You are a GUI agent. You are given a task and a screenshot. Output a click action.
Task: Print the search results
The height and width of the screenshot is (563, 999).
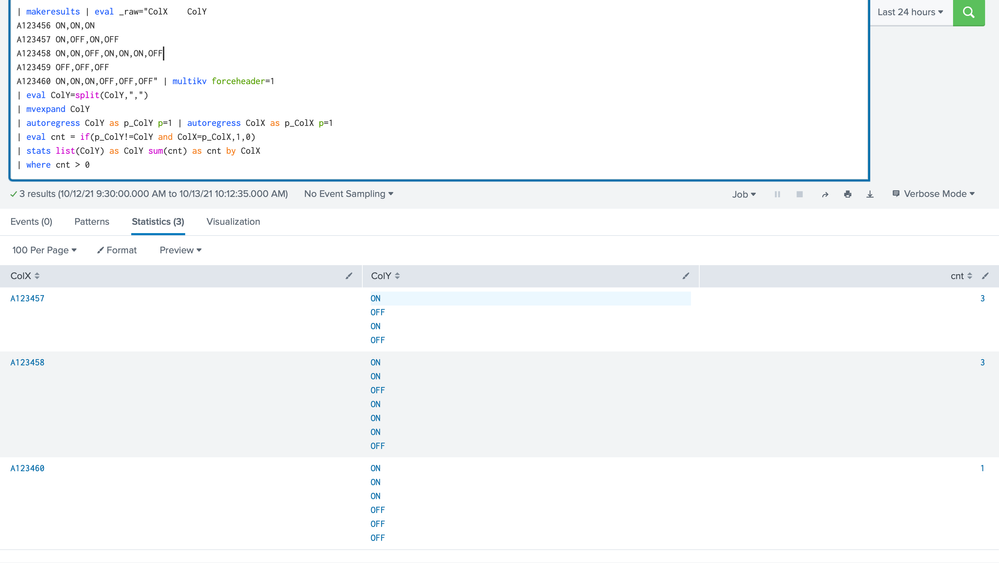[847, 194]
